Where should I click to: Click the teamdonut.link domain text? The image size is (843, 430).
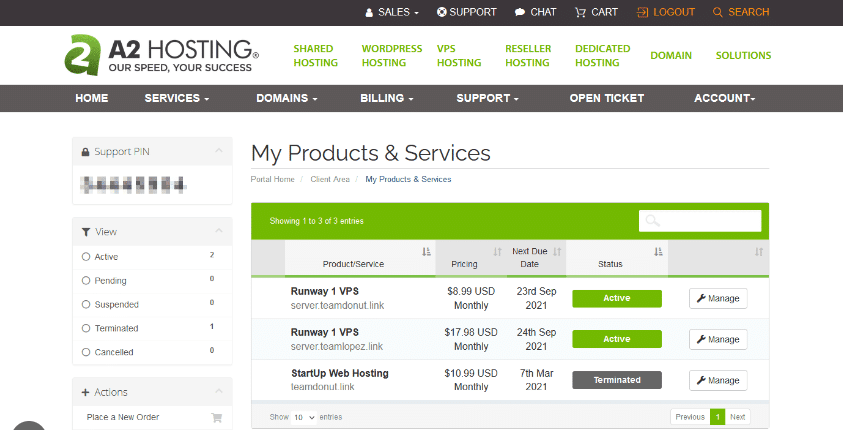pos(323,386)
